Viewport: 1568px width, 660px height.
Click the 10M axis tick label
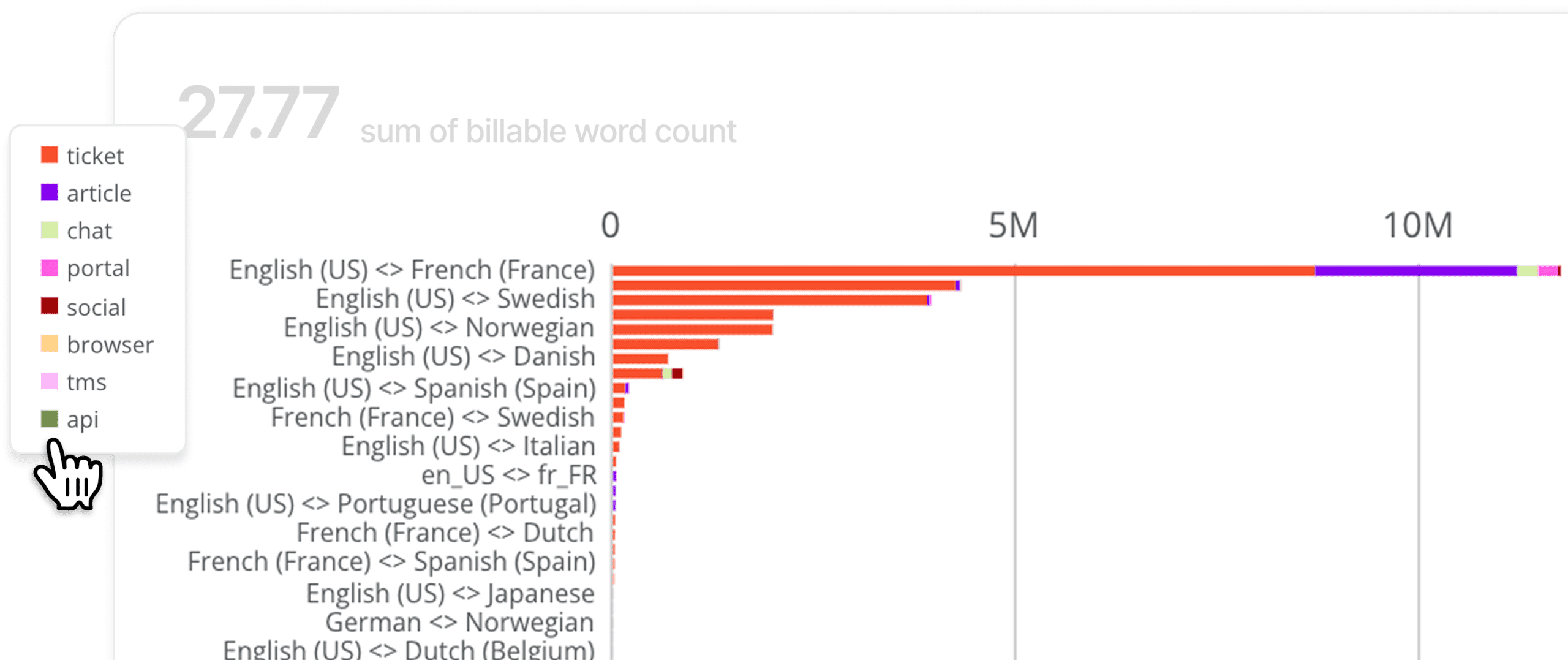[1418, 226]
